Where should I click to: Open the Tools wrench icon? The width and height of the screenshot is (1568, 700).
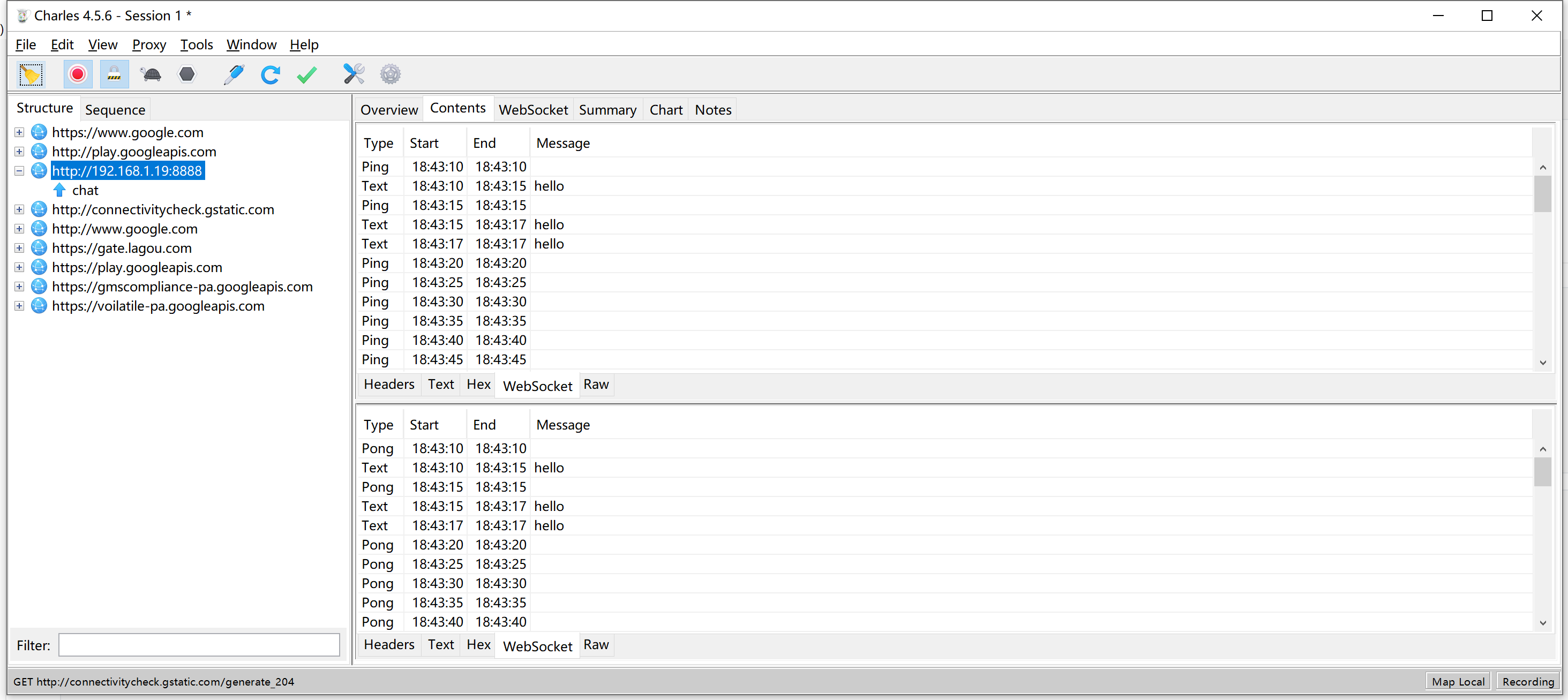354,74
